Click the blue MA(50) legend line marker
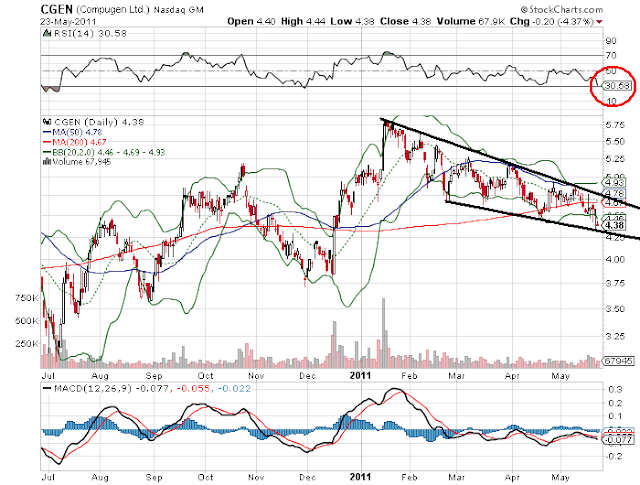 47,132
